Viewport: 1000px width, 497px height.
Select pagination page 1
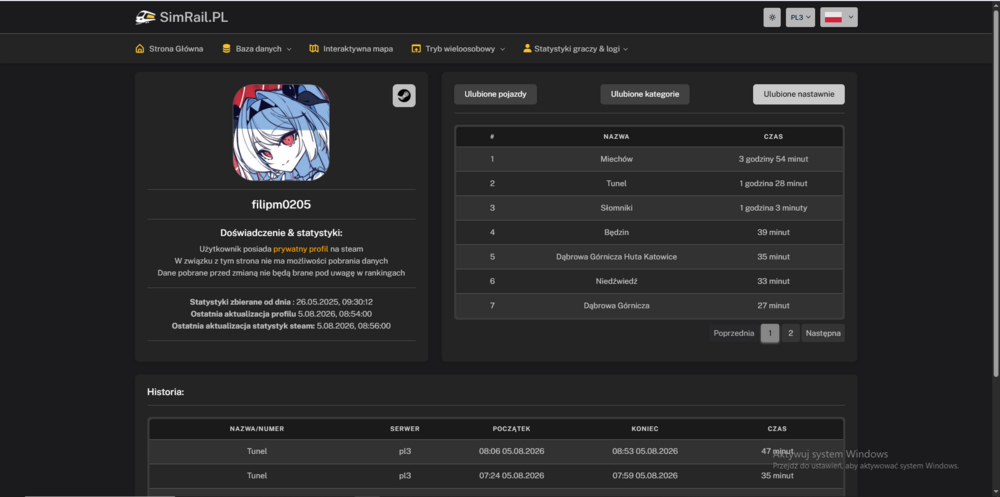(x=770, y=333)
